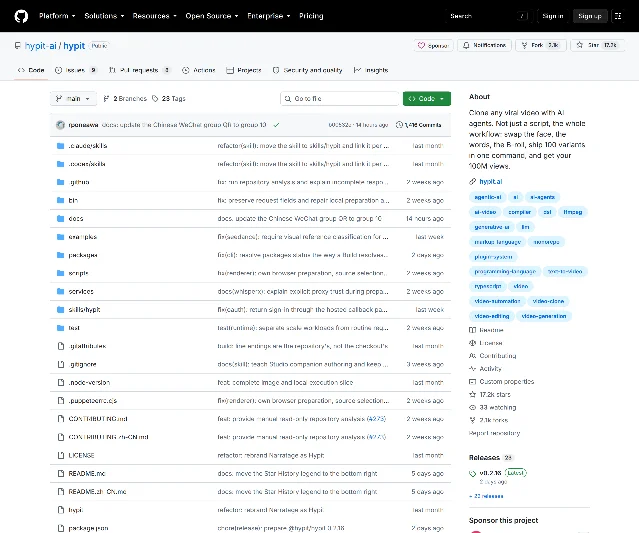The width and height of the screenshot is (639, 533).
Task: Expand the Enterprise menu
Action: click(x=269, y=16)
